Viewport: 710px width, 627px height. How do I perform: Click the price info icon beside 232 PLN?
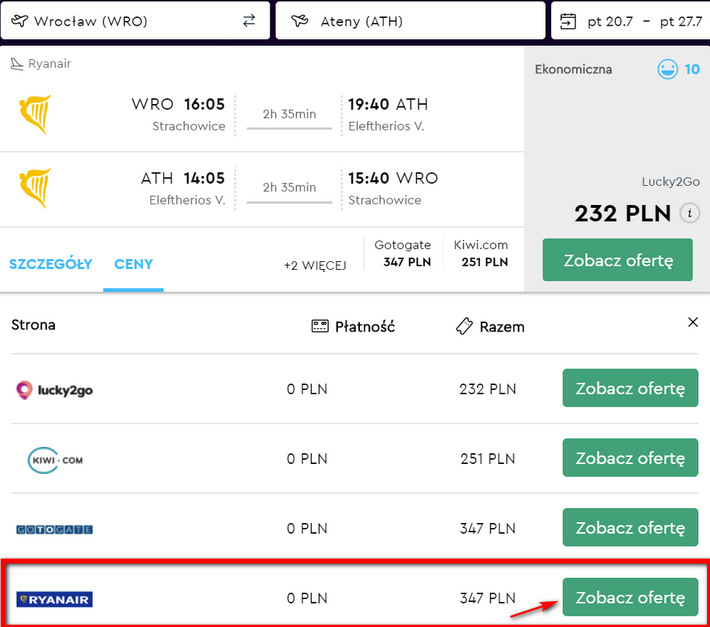tap(690, 213)
